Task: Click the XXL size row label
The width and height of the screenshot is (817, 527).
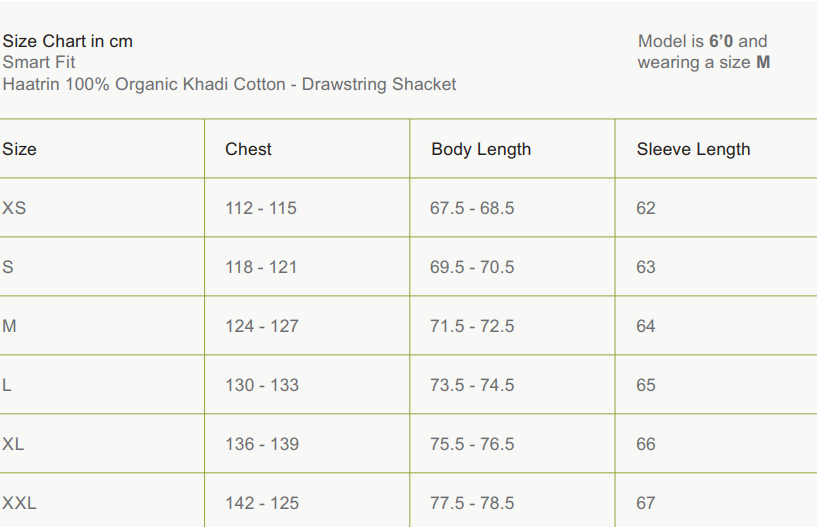Action: click(x=19, y=503)
